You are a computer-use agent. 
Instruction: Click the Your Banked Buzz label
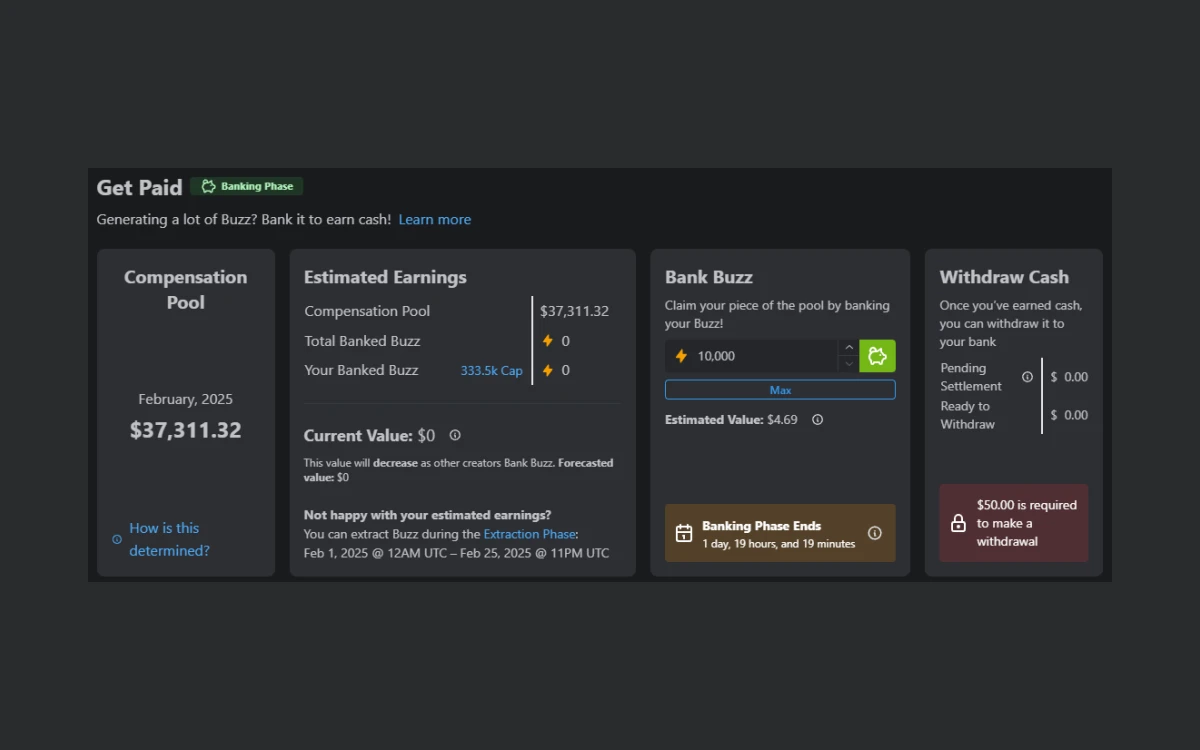tap(361, 370)
